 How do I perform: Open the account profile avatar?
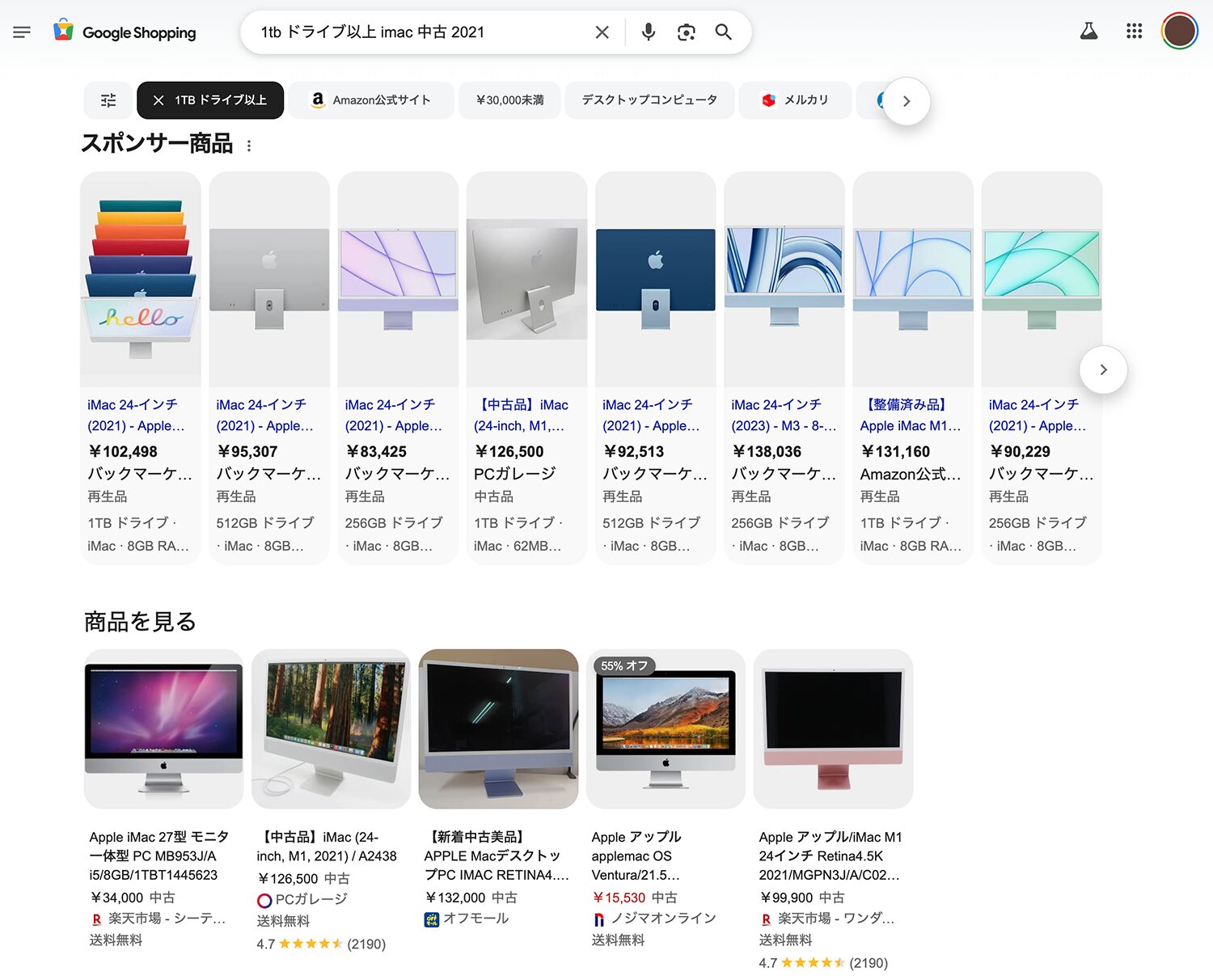click(1179, 32)
